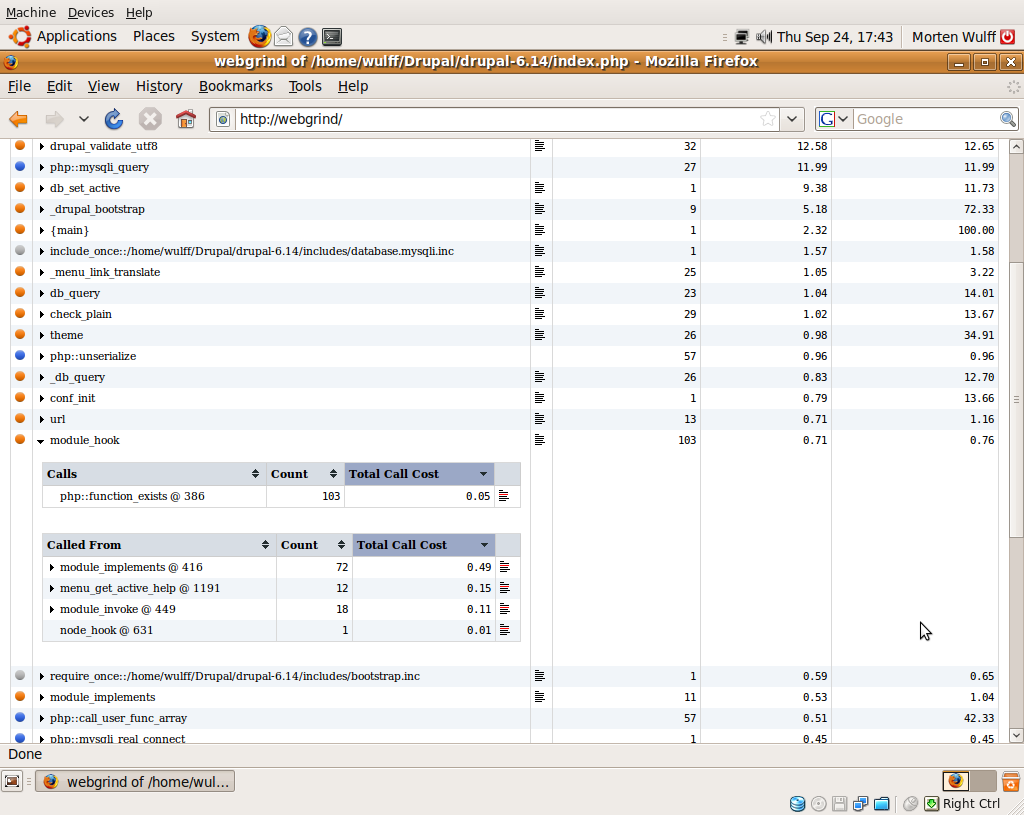Image resolution: width=1024 pixels, height=815 pixels.
Task: Expand module_implements @ 416 caller
Action: point(52,567)
